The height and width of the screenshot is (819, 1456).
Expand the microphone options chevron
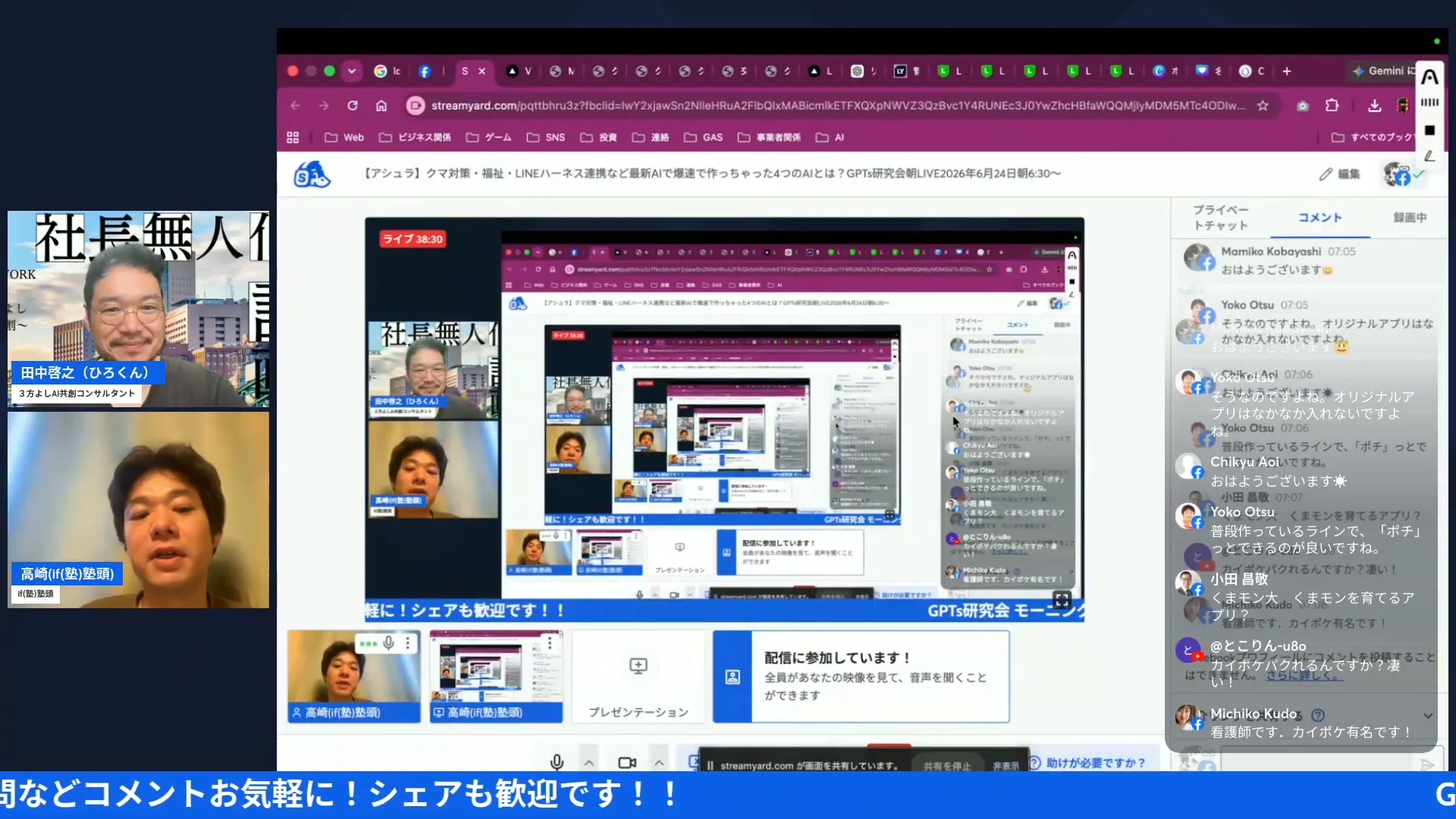588,763
